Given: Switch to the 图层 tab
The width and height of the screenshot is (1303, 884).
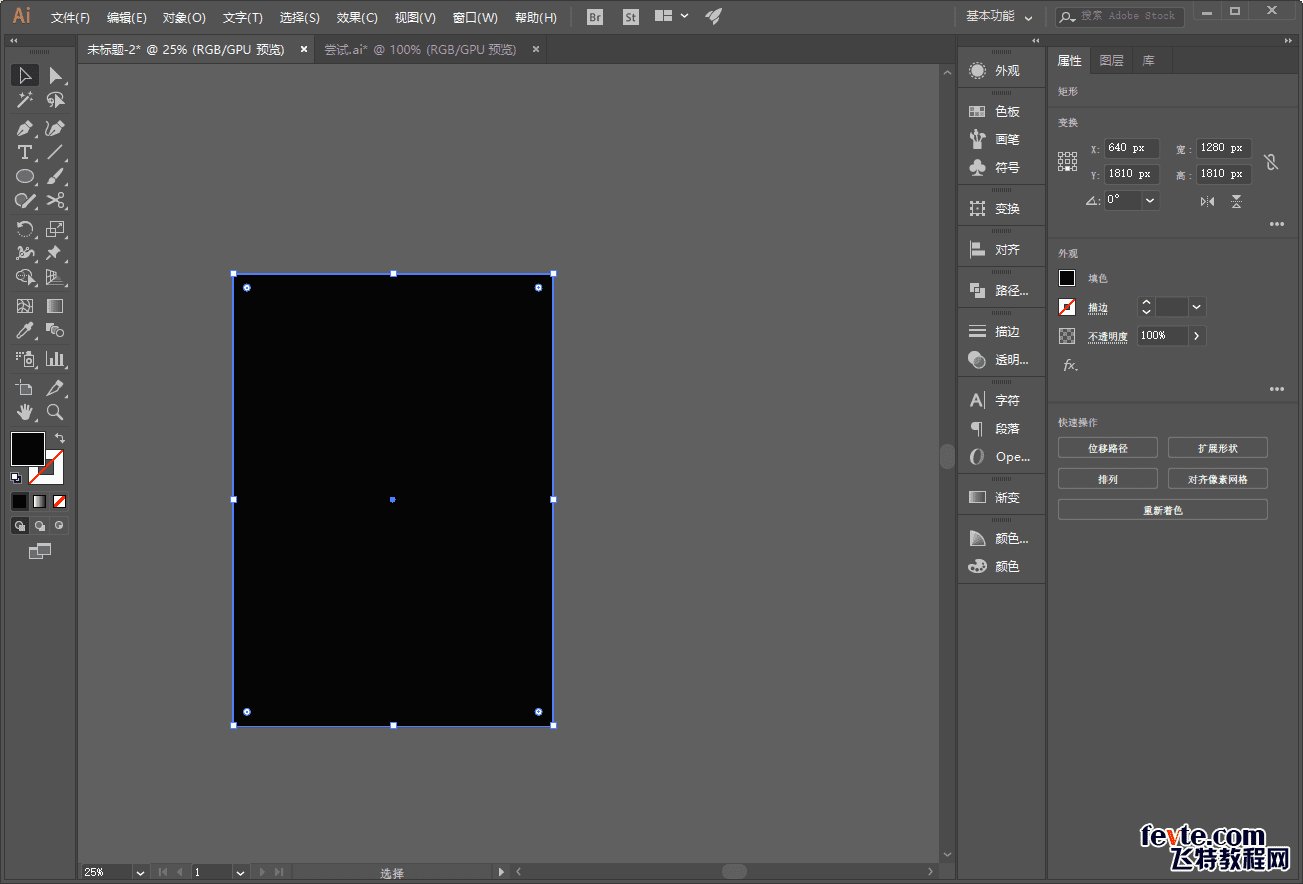Looking at the screenshot, I should (x=1111, y=61).
